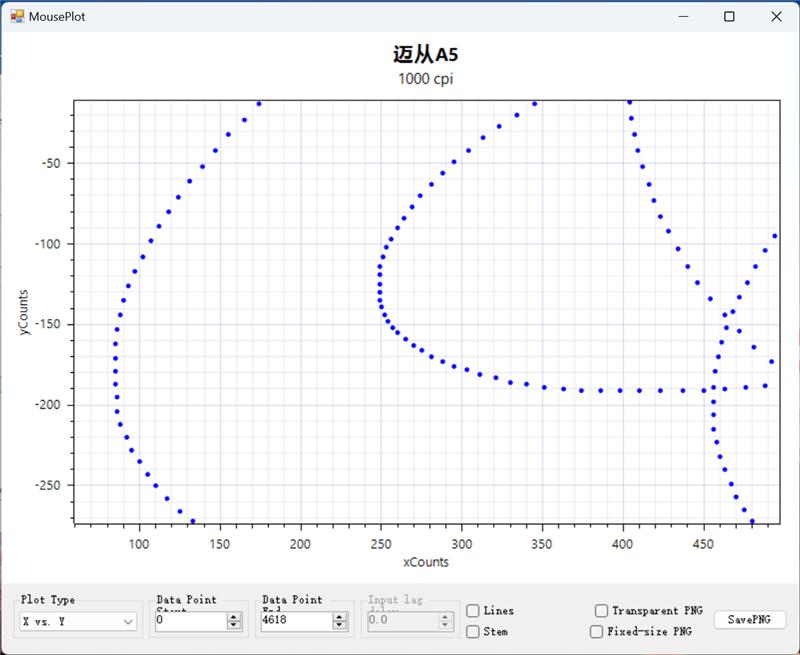Click the xCounts axis label
The width and height of the screenshot is (800, 655).
point(426,562)
